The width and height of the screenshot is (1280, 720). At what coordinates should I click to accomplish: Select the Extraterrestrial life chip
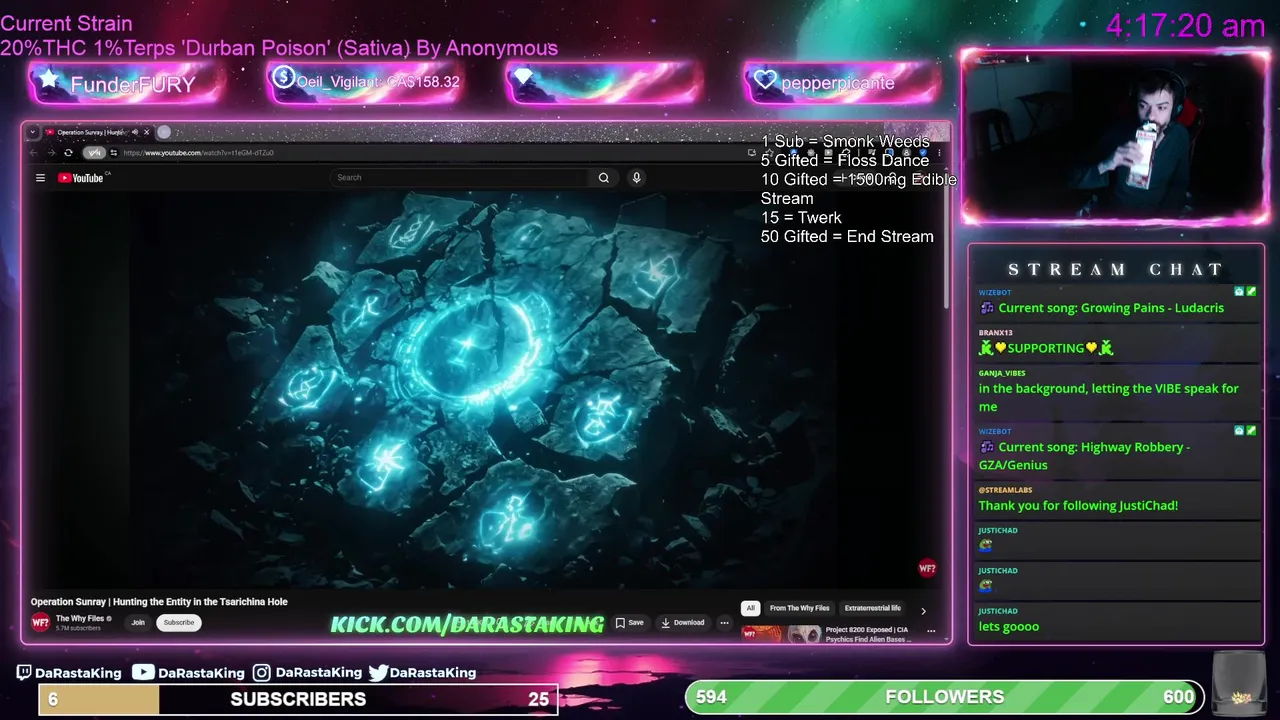pos(873,608)
